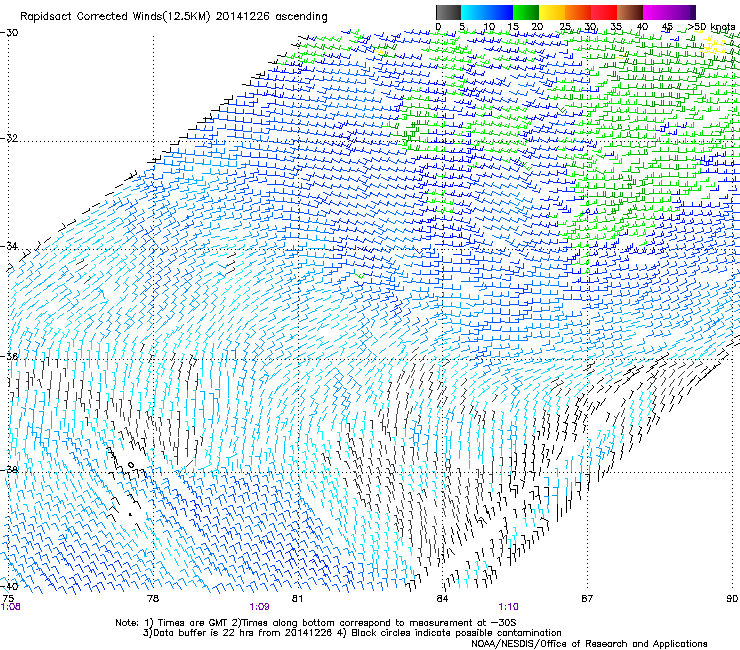Click the purple time stamp '1:08'
Screen dimensions: 740x650
[10, 607]
